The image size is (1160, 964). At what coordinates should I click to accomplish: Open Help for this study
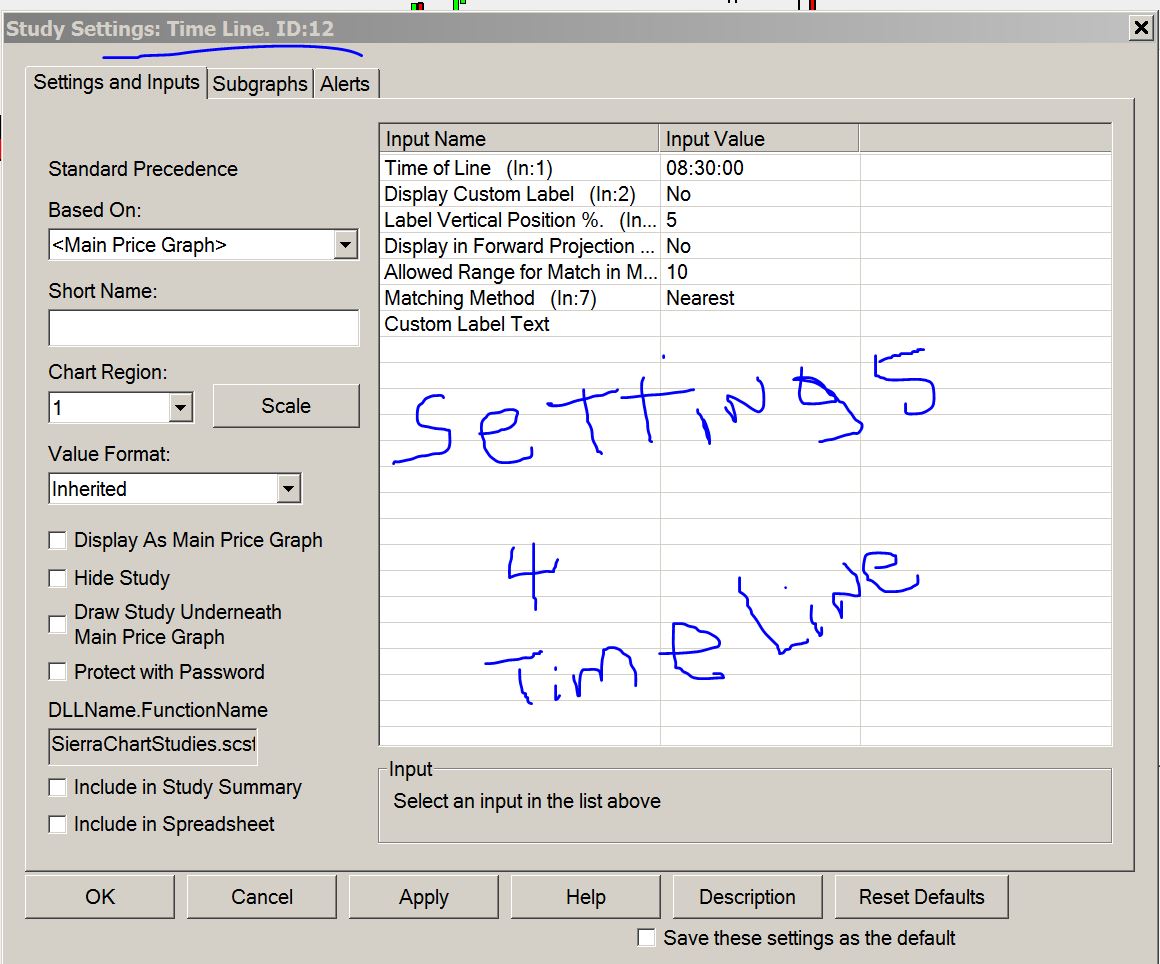point(586,897)
